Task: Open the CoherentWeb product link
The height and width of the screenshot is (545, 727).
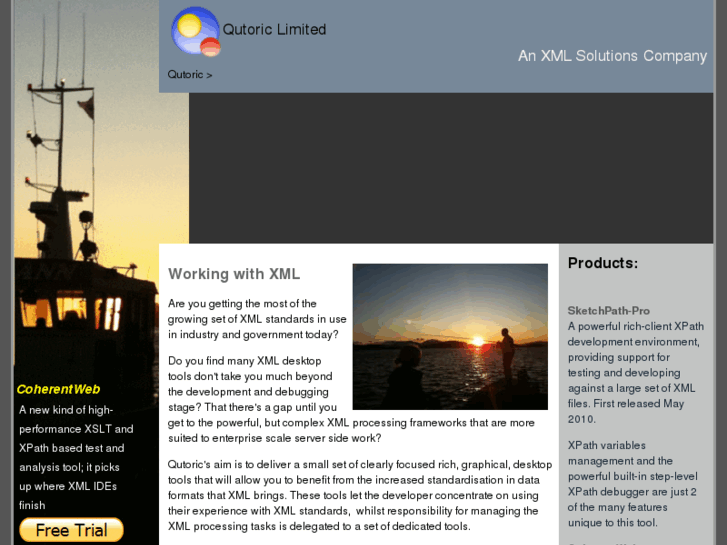Action: (x=58, y=389)
